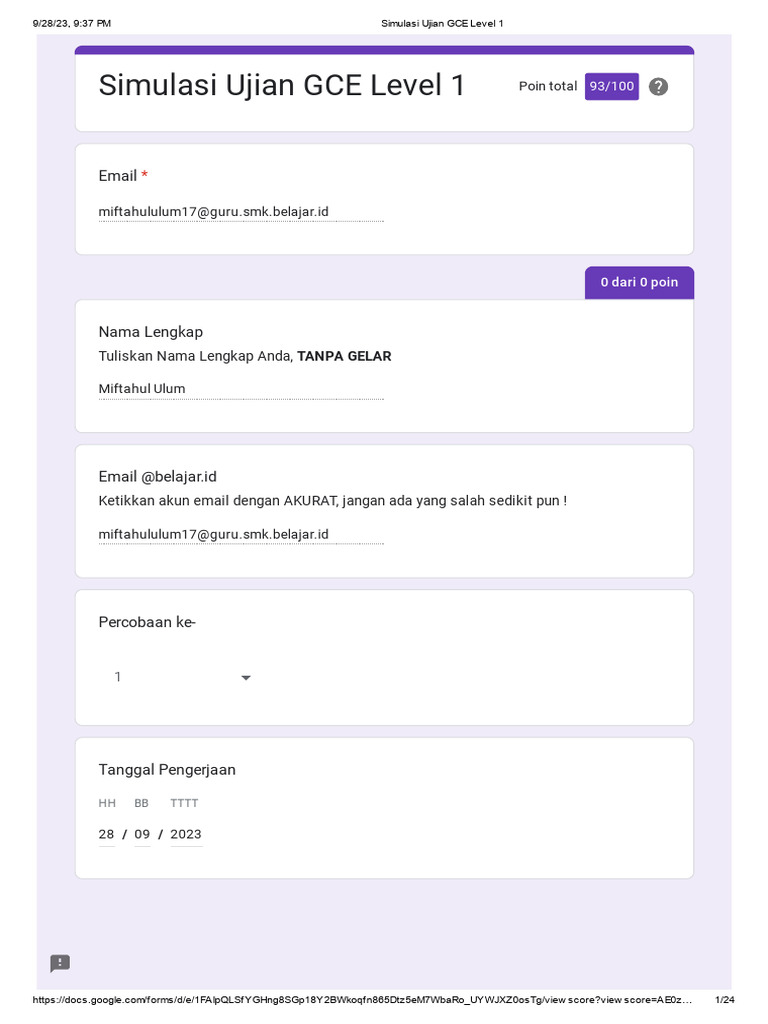Click the help question mark icon
768x1024 pixels.
[x=658, y=87]
